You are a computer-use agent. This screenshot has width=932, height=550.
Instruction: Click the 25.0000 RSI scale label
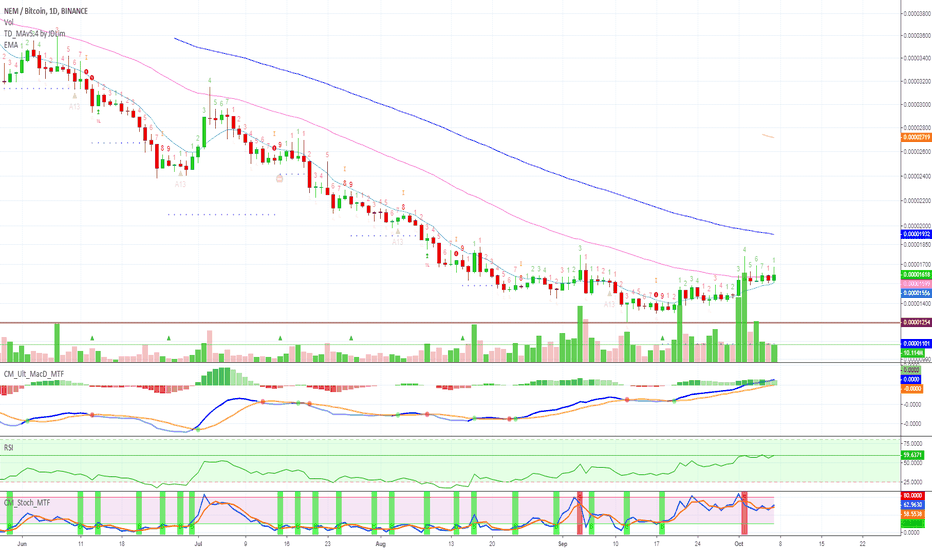pyautogui.click(x=914, y=482)
